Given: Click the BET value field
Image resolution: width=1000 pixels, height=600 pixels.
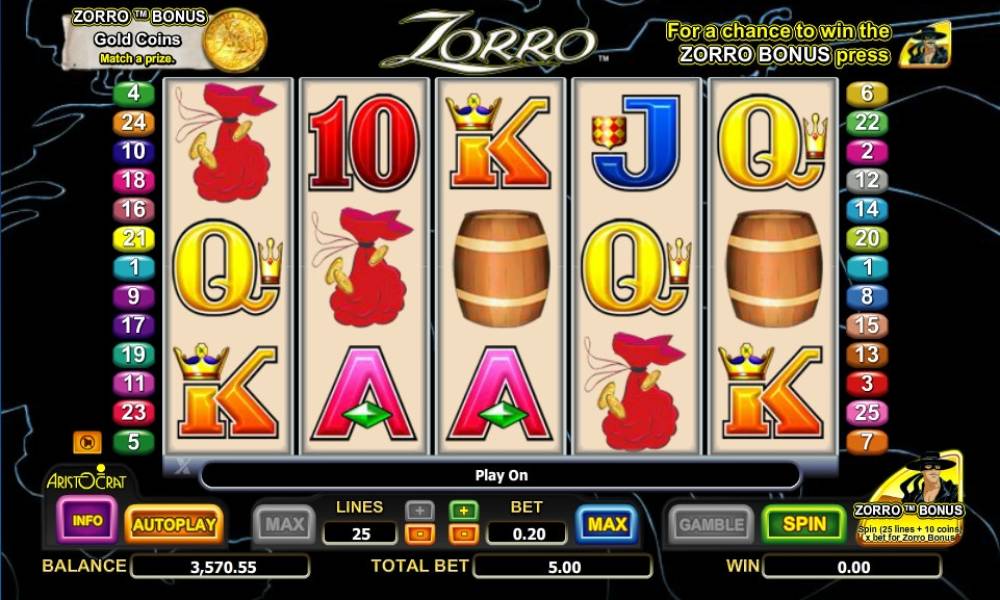Looking at the screenshot, I should click(x=527, y=534).
